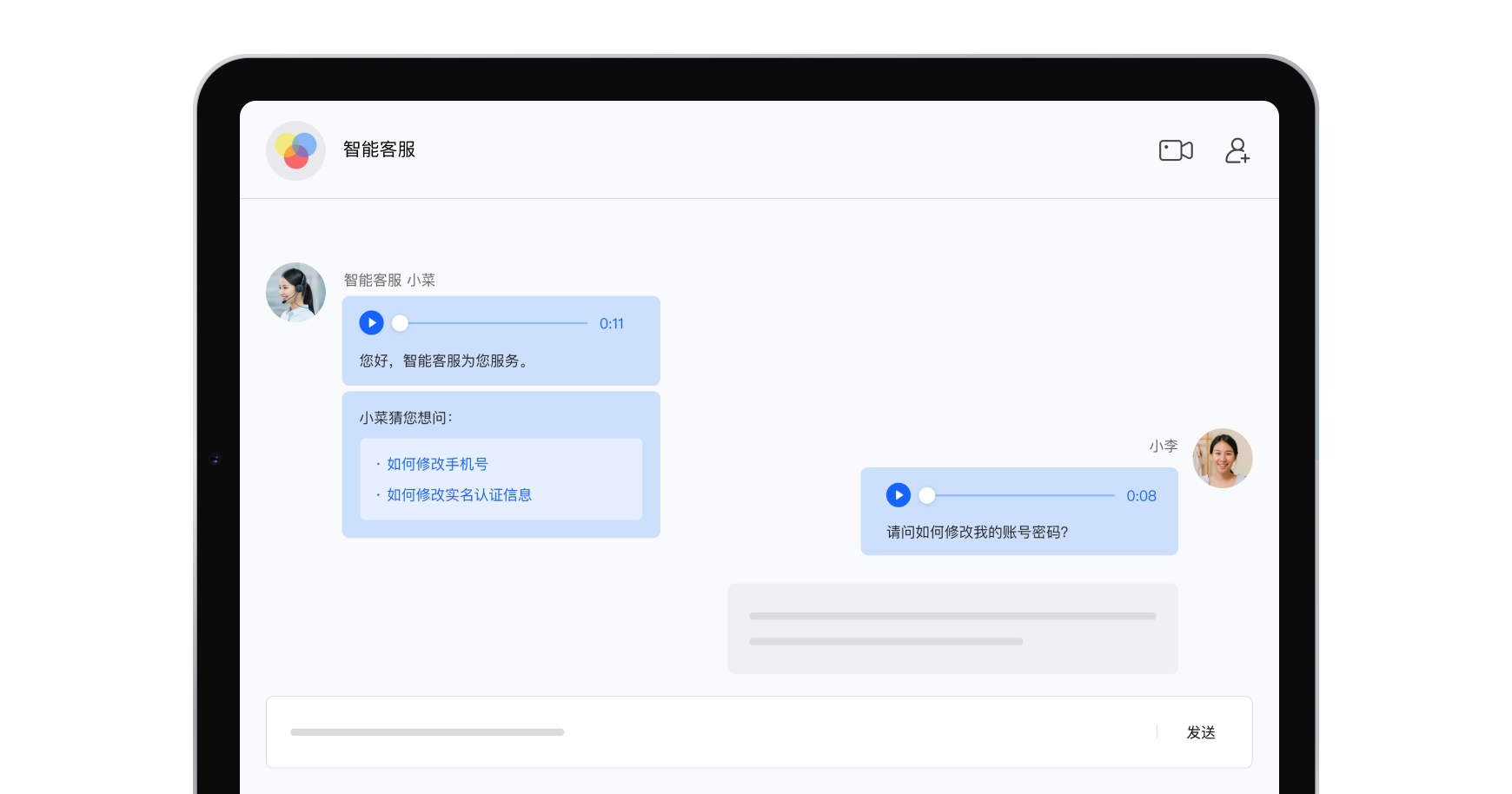Play the 0:08 voice message from 小李
The width and height of the screenshot is (1512, 794).
pos(899,495)
